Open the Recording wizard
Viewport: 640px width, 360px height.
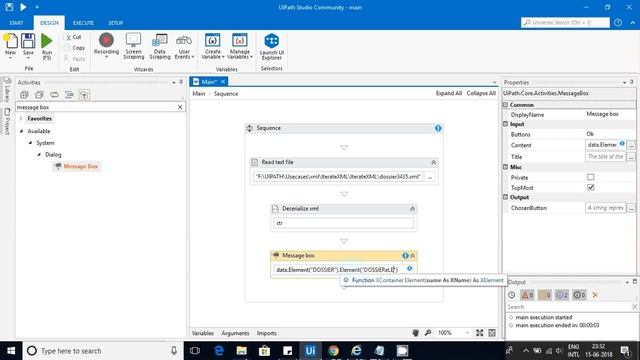click(106, 45)
